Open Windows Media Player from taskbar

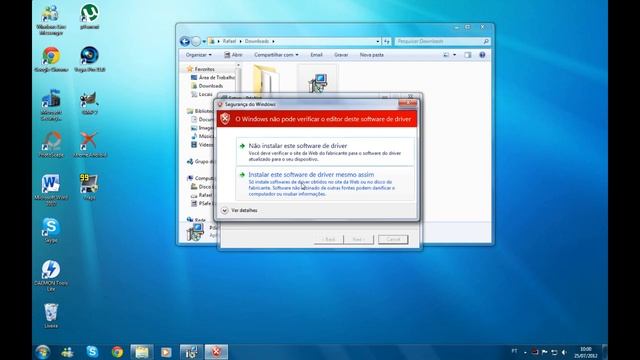(166, 352)
